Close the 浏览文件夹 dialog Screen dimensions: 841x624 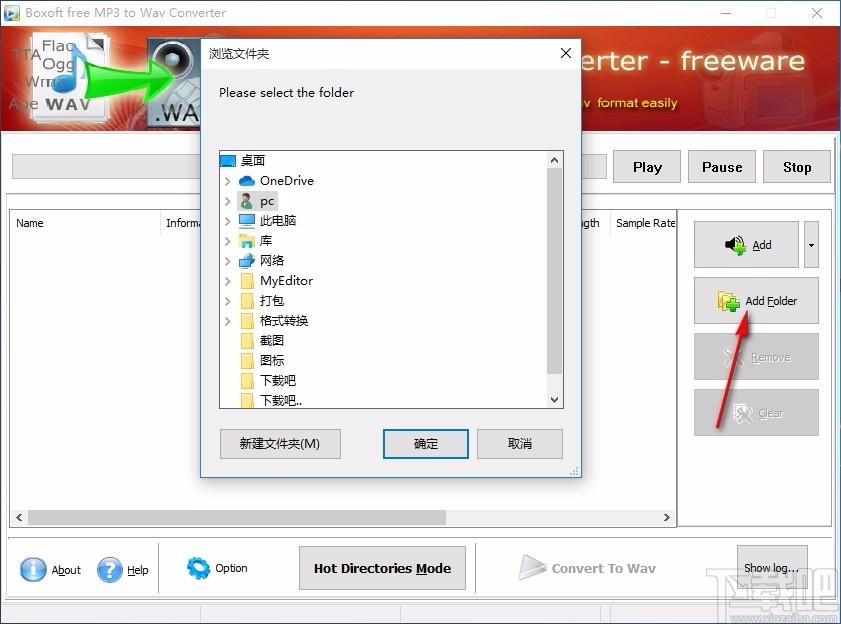coord(566,53)
